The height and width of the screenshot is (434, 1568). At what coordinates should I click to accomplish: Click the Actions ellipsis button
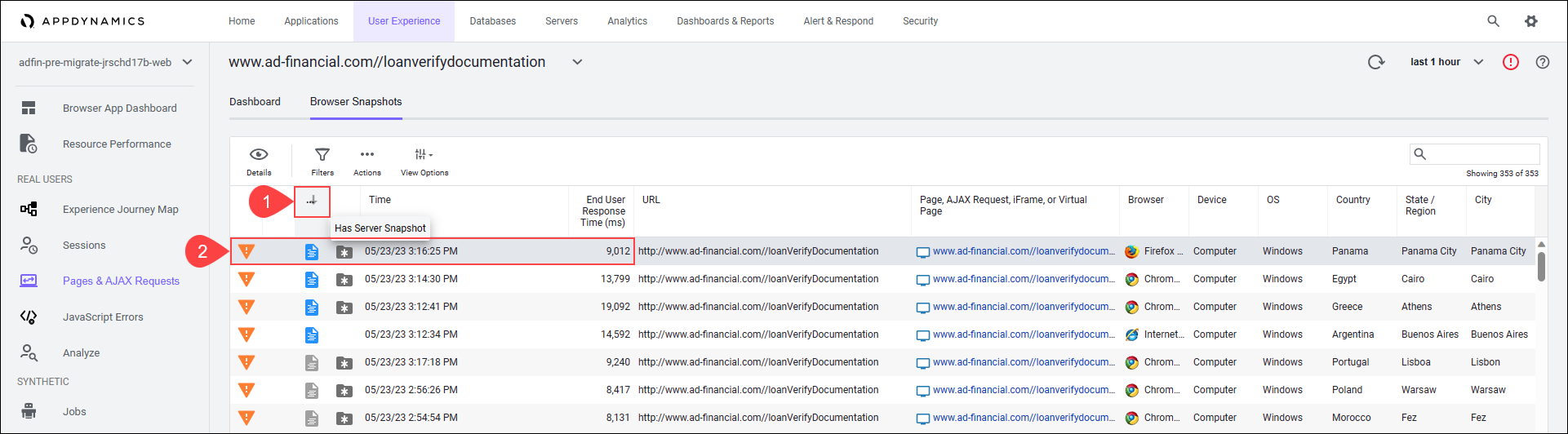[367, 160]
